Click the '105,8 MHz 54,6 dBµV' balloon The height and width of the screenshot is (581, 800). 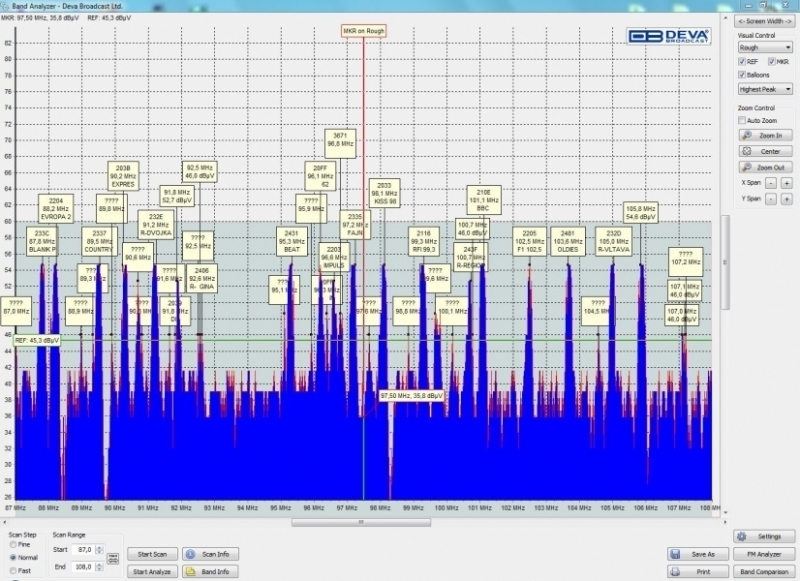[640, 213]
